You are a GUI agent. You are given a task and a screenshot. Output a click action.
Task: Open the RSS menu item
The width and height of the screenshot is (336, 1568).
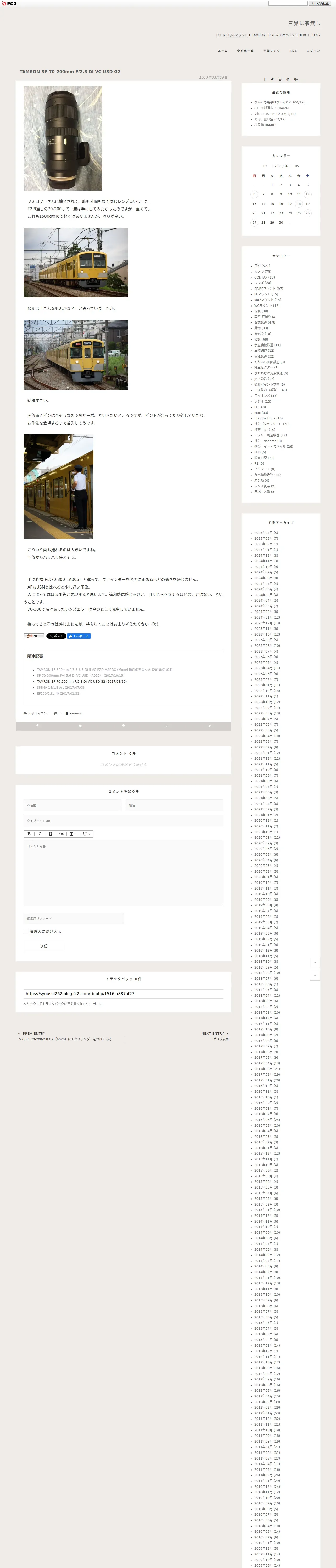pos(293,51)
